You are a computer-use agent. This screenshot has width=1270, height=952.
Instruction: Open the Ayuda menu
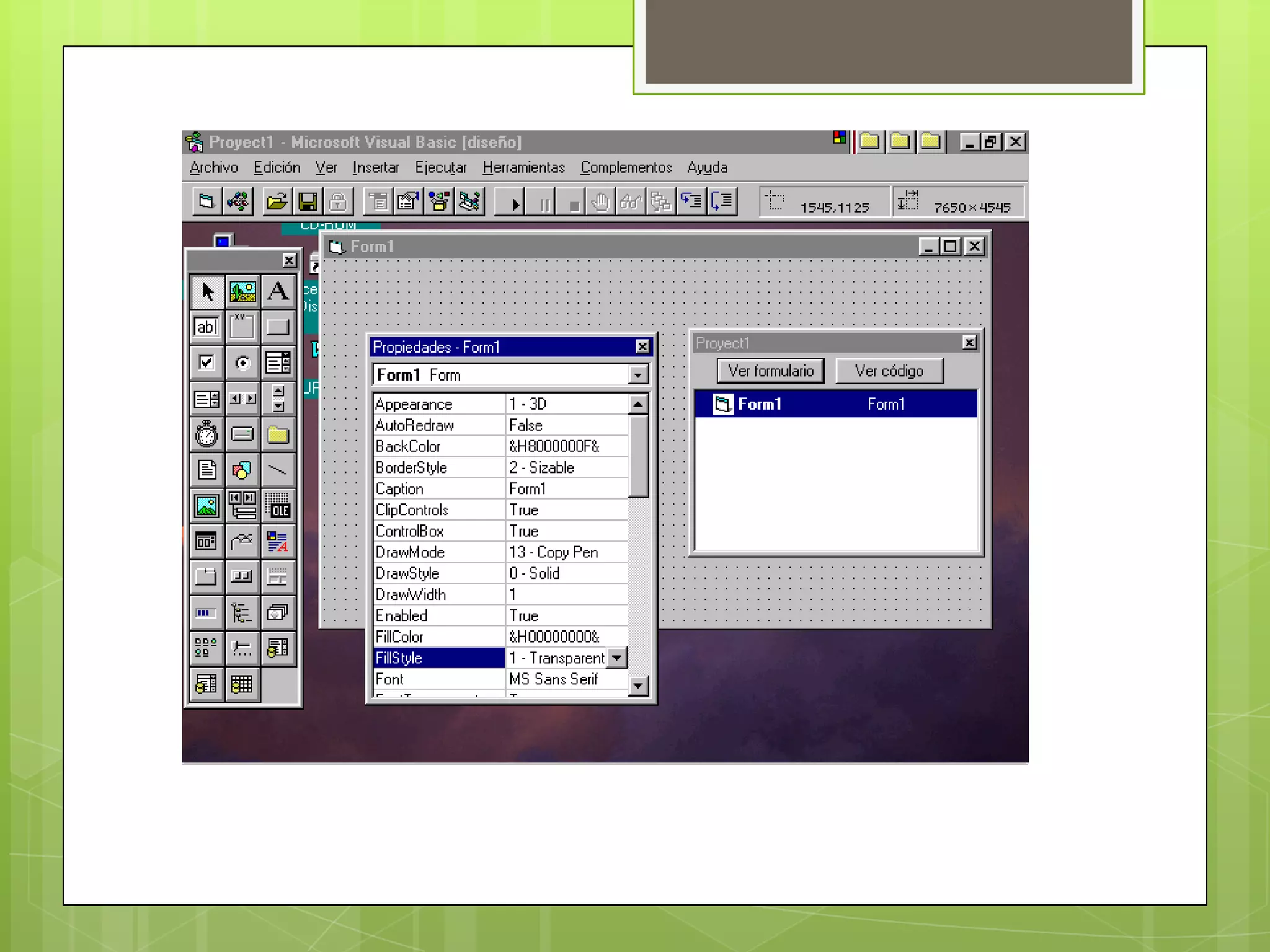click(707, 167)
